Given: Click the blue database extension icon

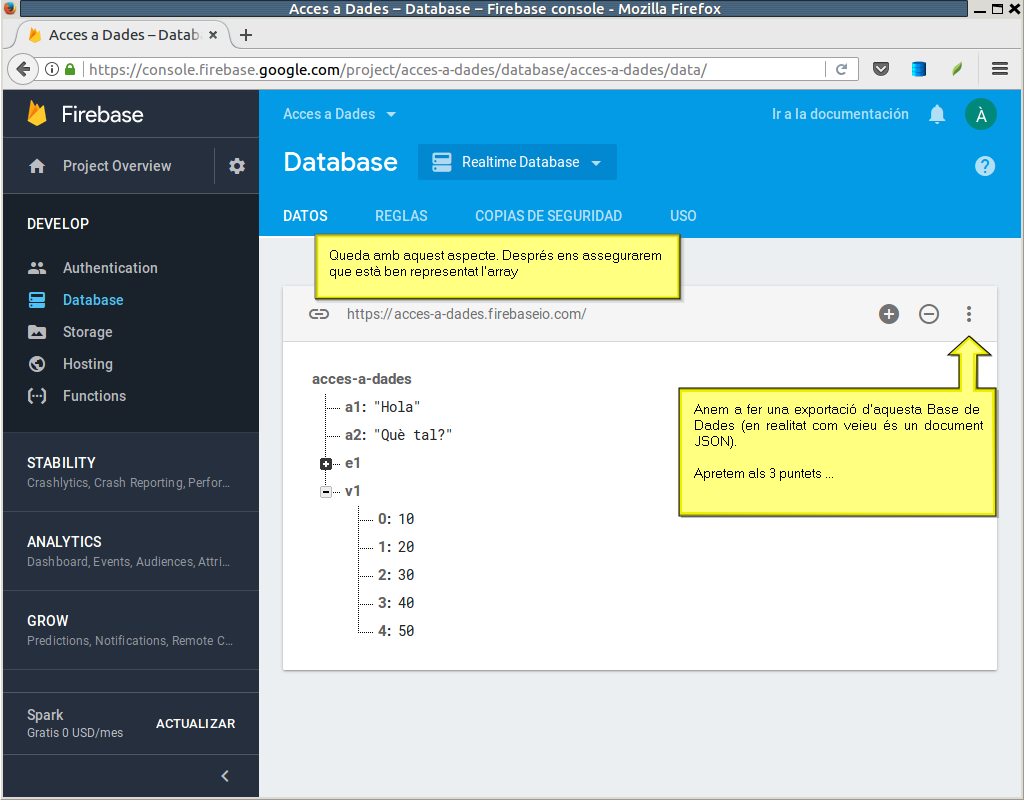Looking at the screenshot, I should pos(919,69).
